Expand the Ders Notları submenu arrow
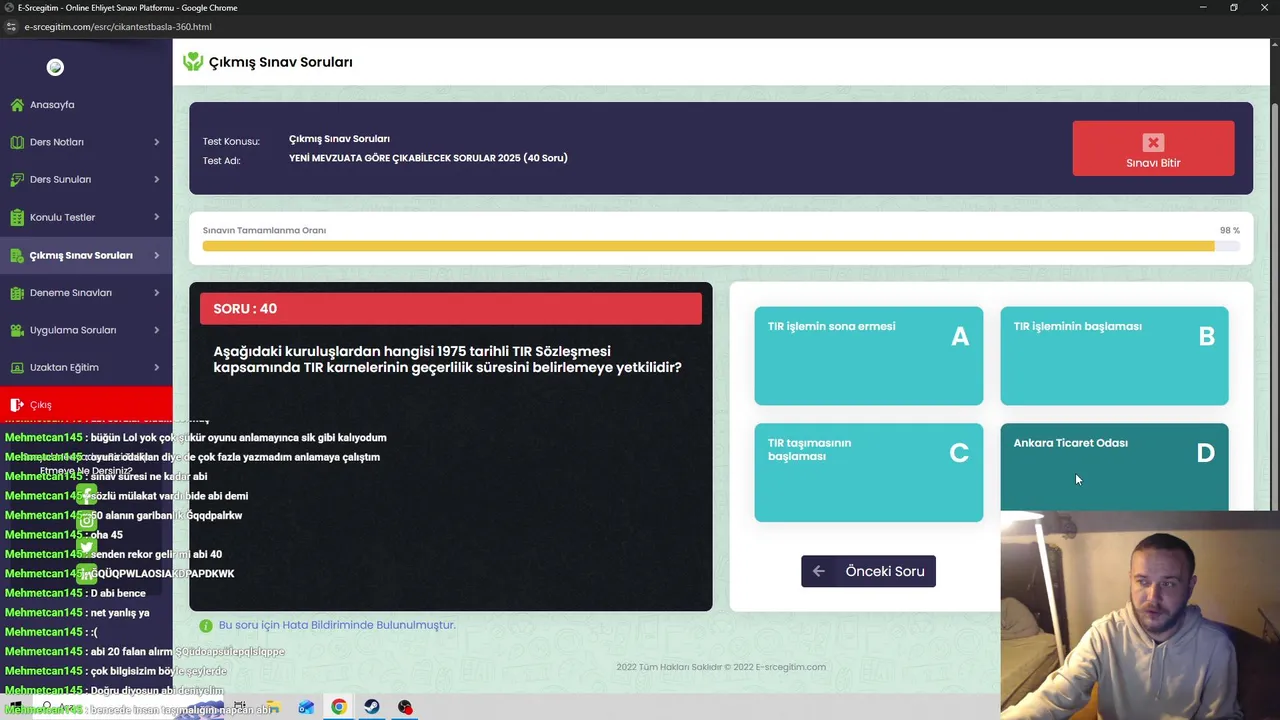1280x720 pixels. [x=156, y=142]
